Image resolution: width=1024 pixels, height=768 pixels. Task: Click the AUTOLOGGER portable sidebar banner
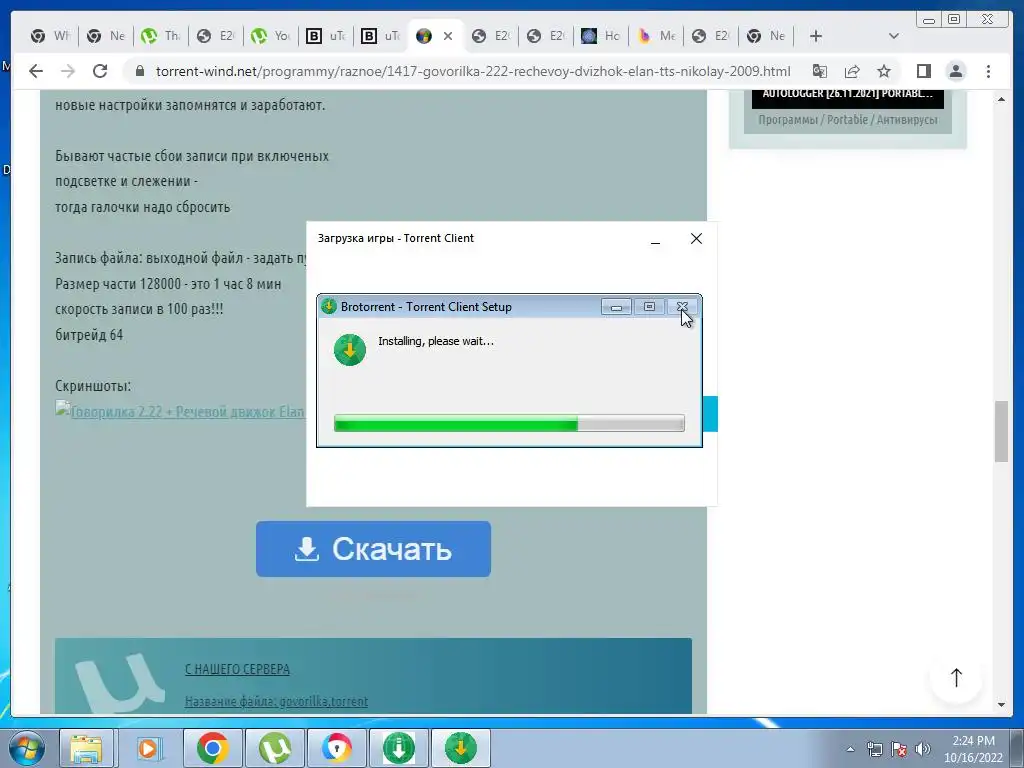click(848, 98)
